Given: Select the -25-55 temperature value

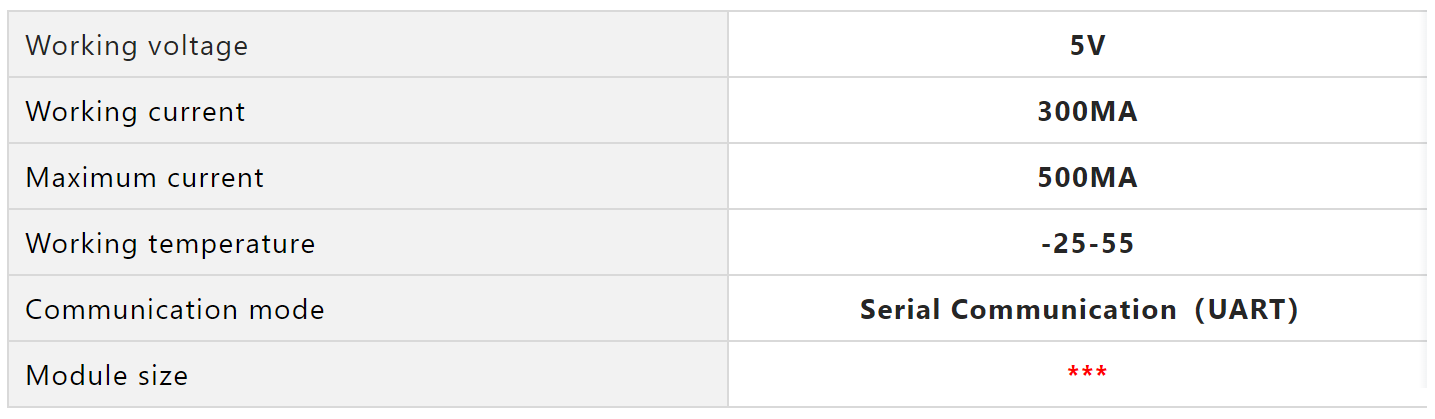Looking at the screenshot, I should [1087, 243].
